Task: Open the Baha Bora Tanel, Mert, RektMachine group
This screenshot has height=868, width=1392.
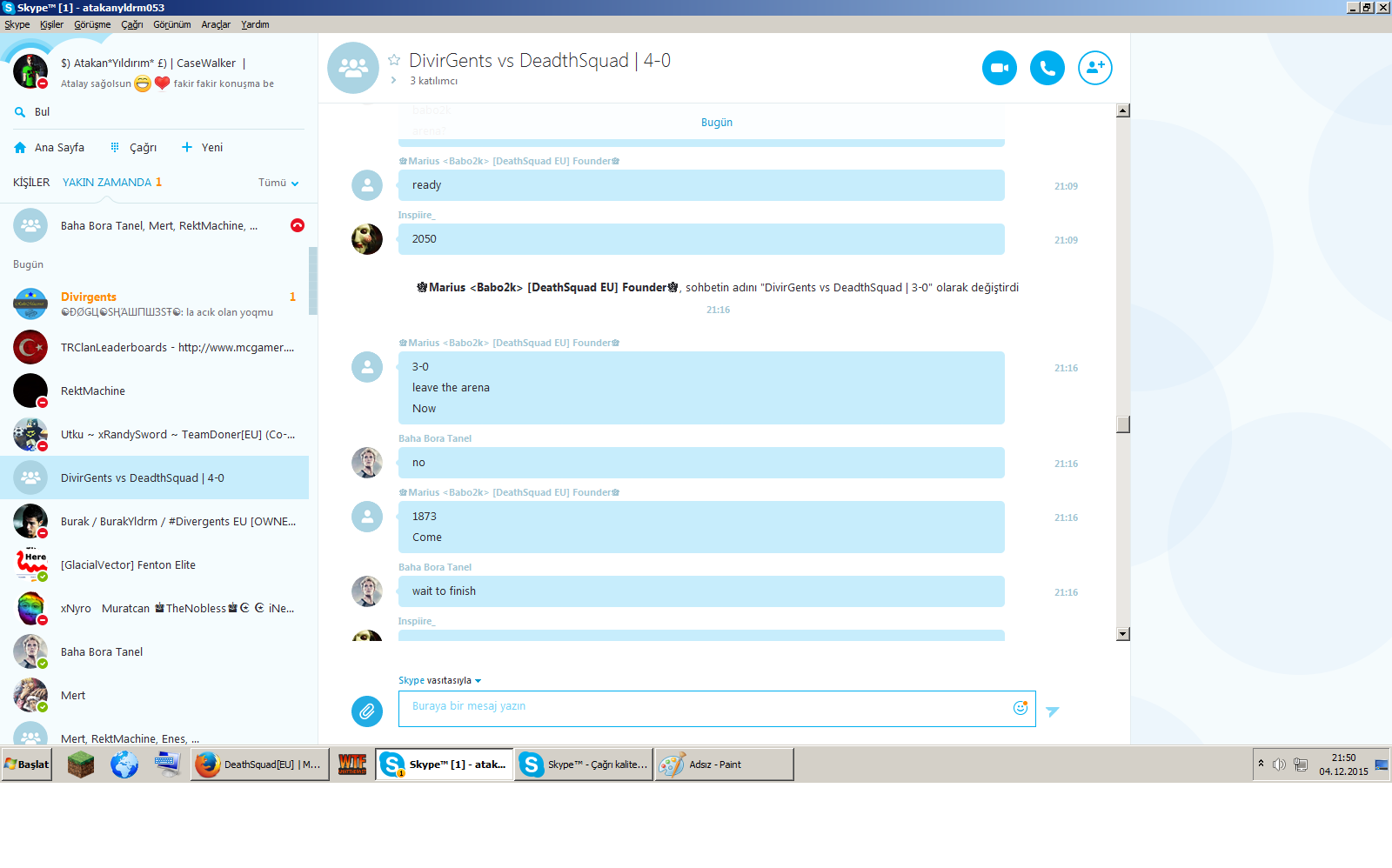Action: pos(154,225)
